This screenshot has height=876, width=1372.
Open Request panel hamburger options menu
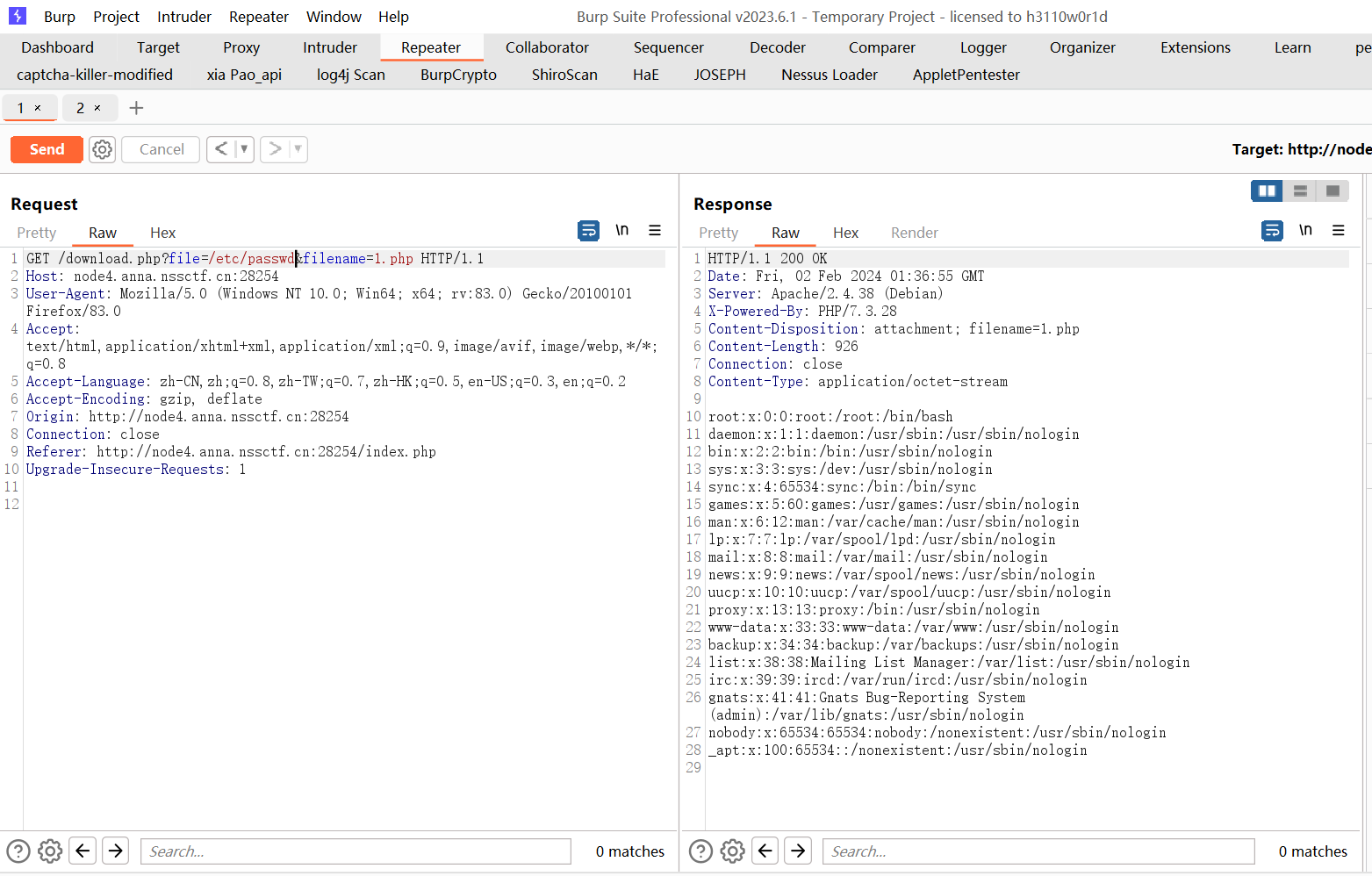point(655,230)
